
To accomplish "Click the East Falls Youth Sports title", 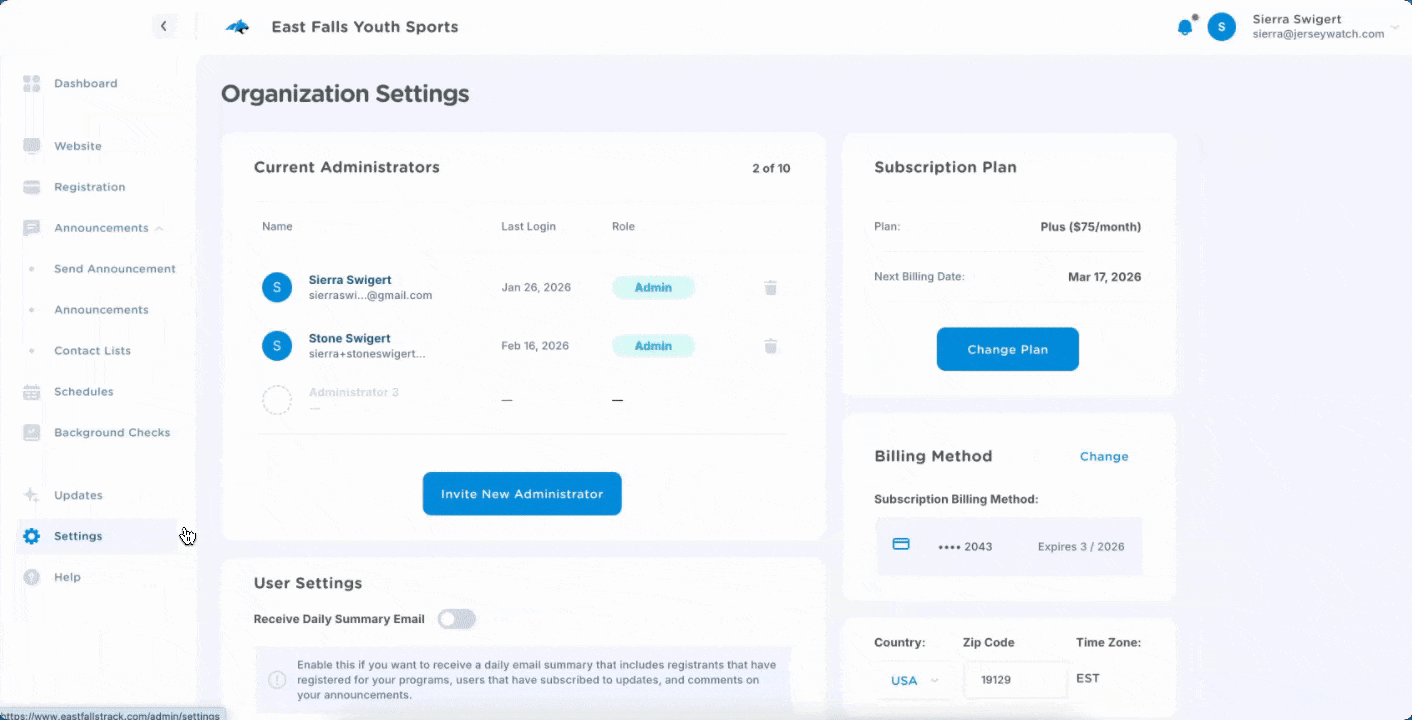I will [365, 27].
